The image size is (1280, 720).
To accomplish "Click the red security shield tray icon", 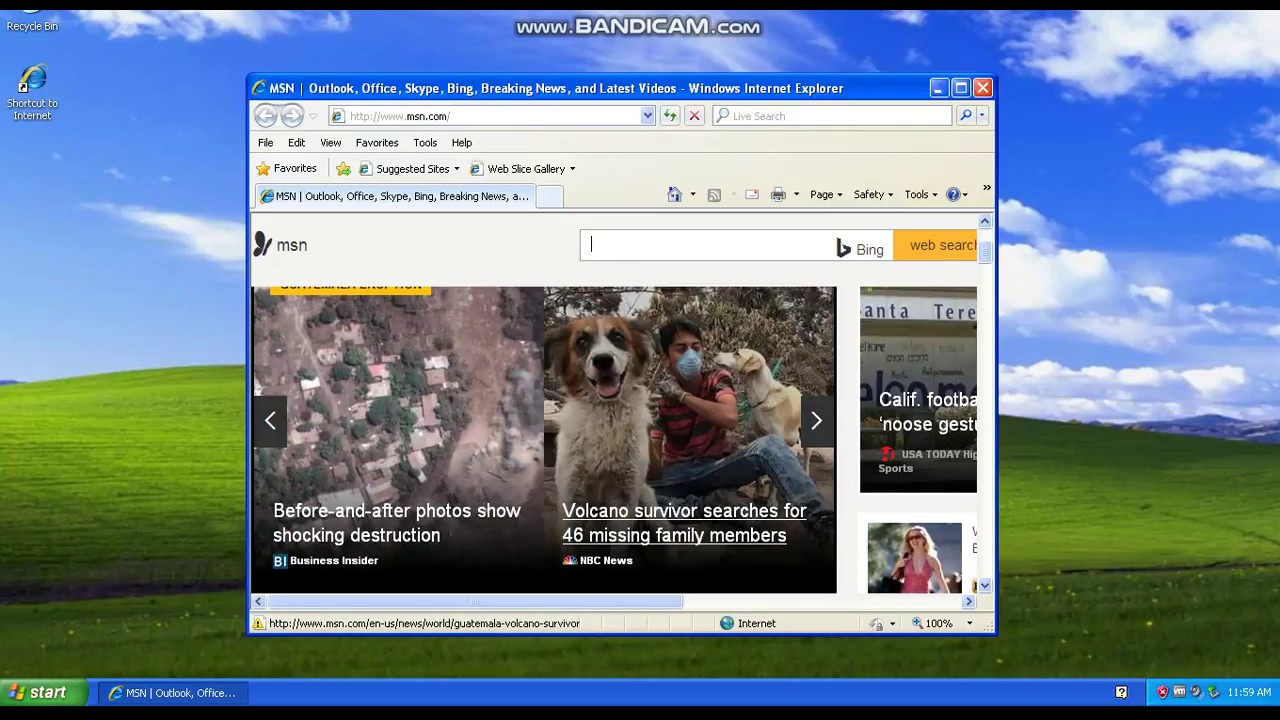I will [1162, 692].
